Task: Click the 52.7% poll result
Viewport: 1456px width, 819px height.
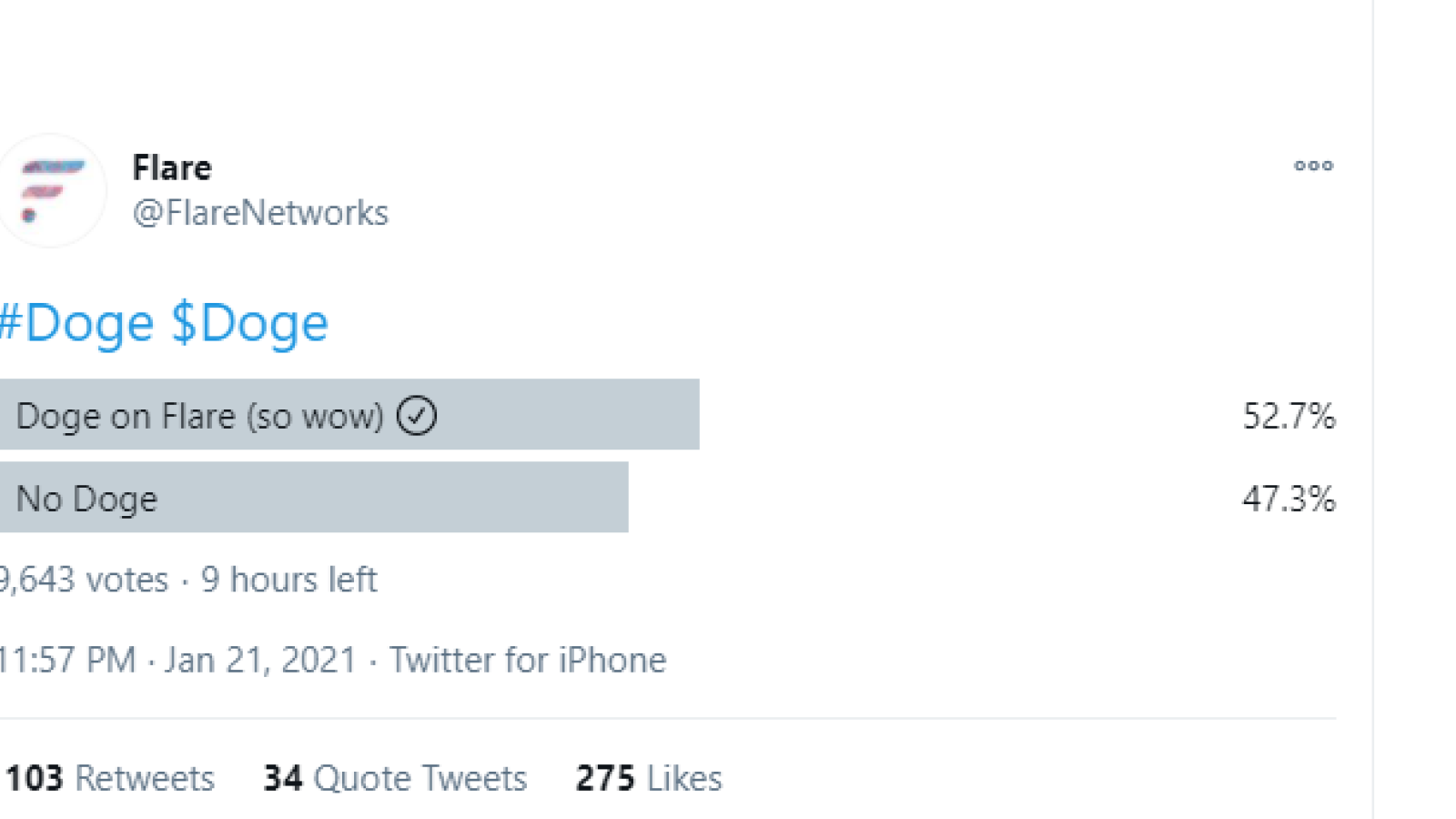Action: click(x=1289, y=417)
